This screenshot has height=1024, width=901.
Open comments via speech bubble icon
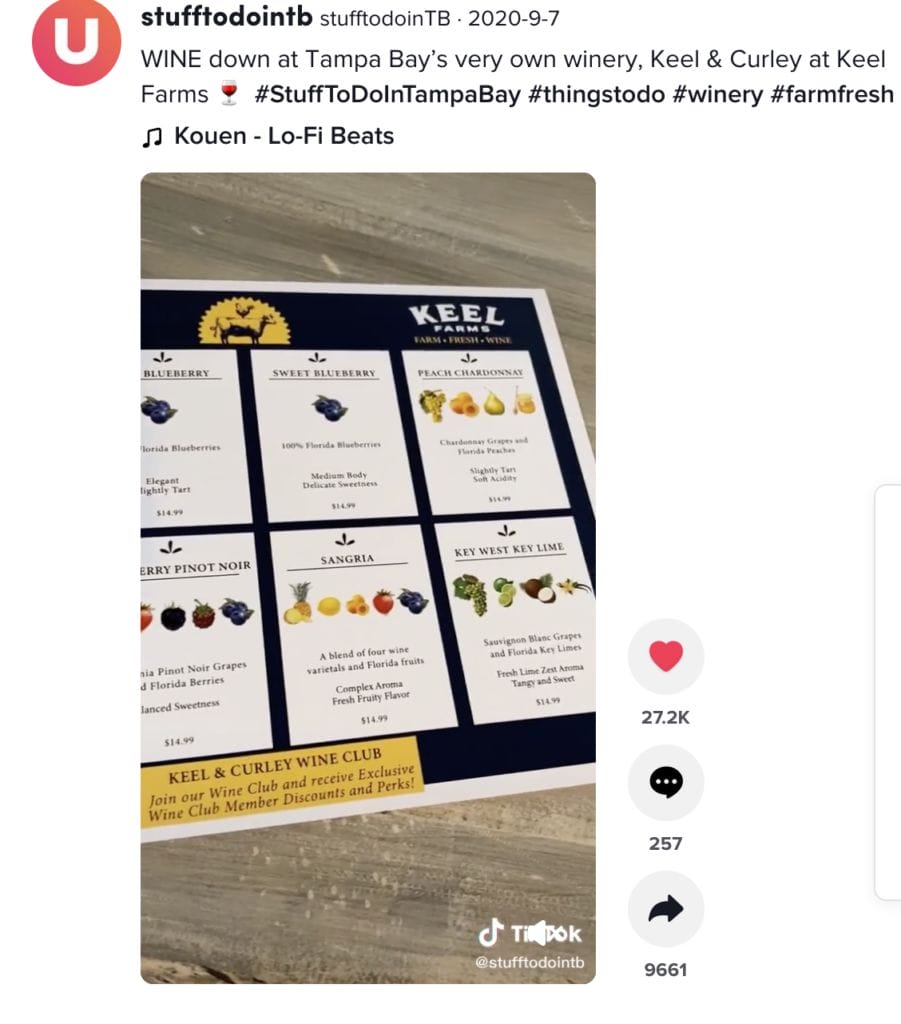pos(665,782)
